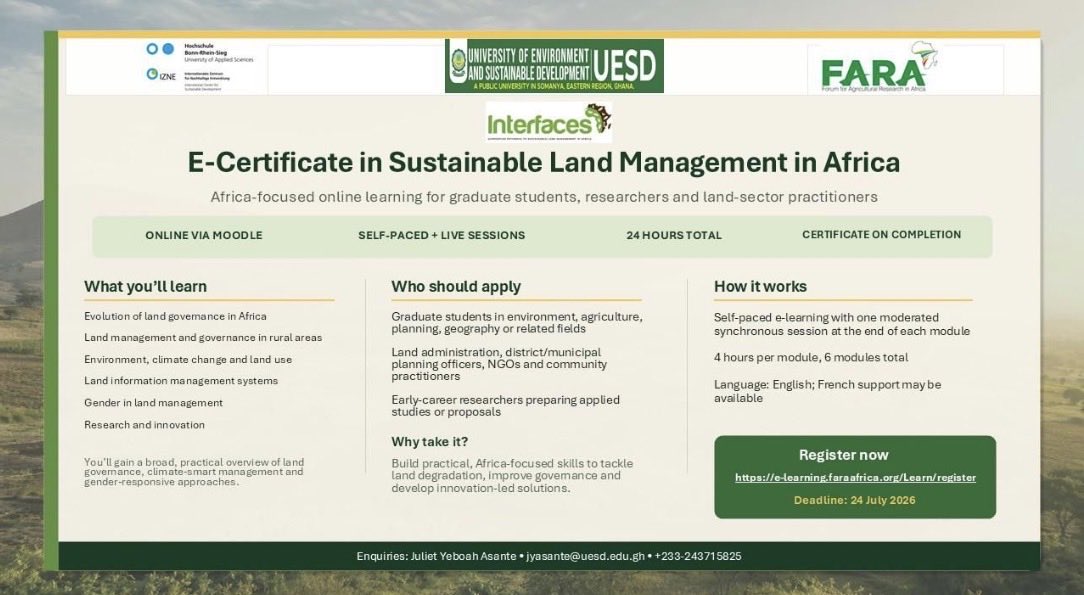Open the e-learning.faraafrica.org registration link

855,478
